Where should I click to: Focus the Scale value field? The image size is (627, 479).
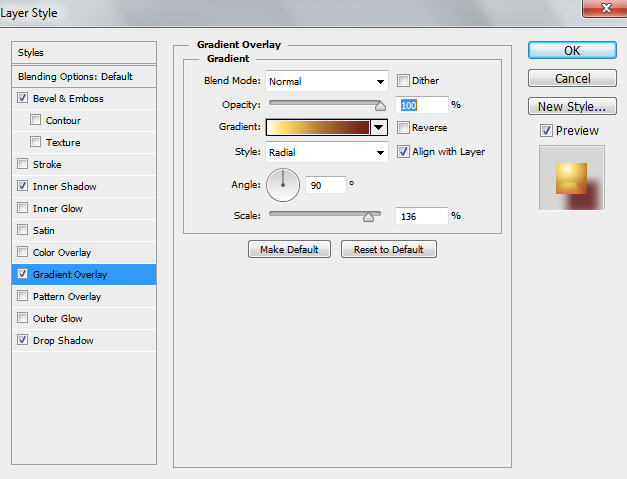click(x=422, y=216)
